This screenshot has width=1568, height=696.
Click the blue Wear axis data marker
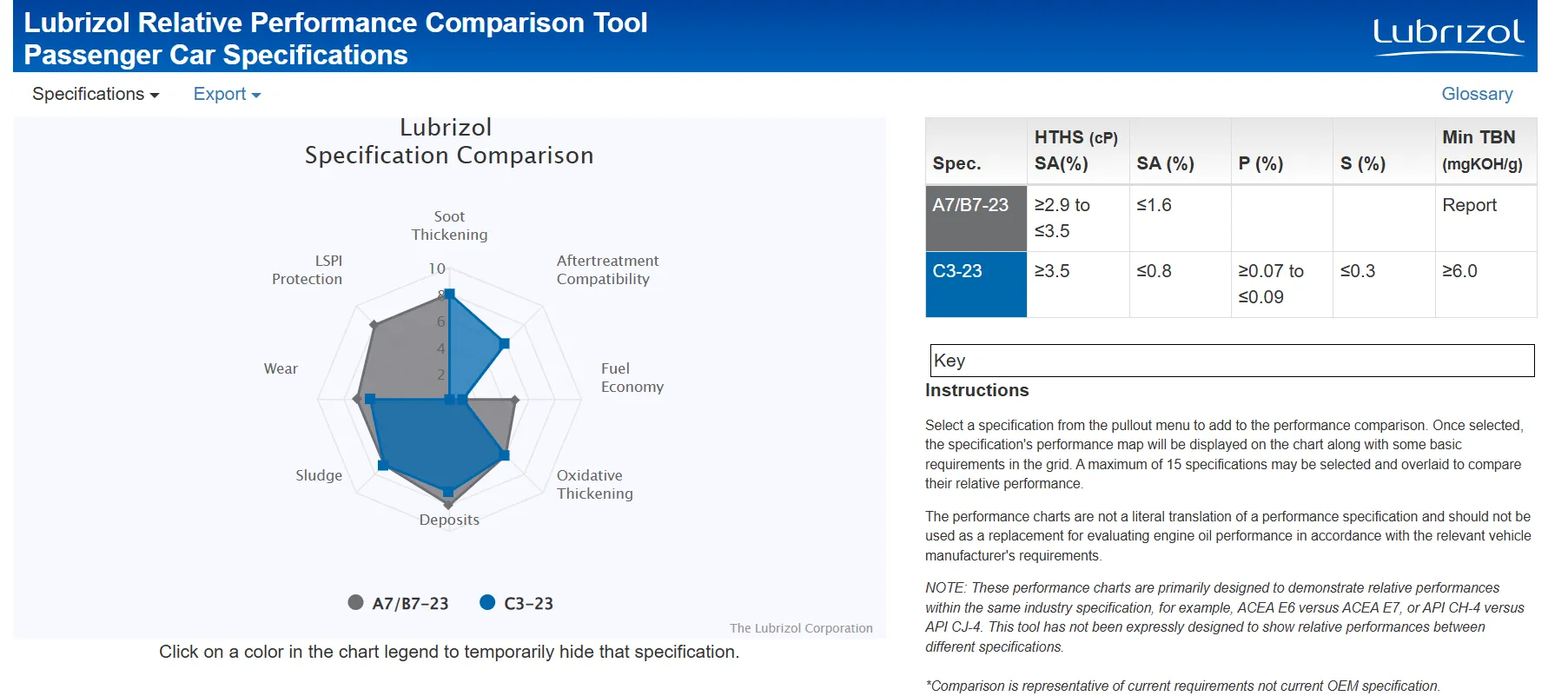(370, 399)
